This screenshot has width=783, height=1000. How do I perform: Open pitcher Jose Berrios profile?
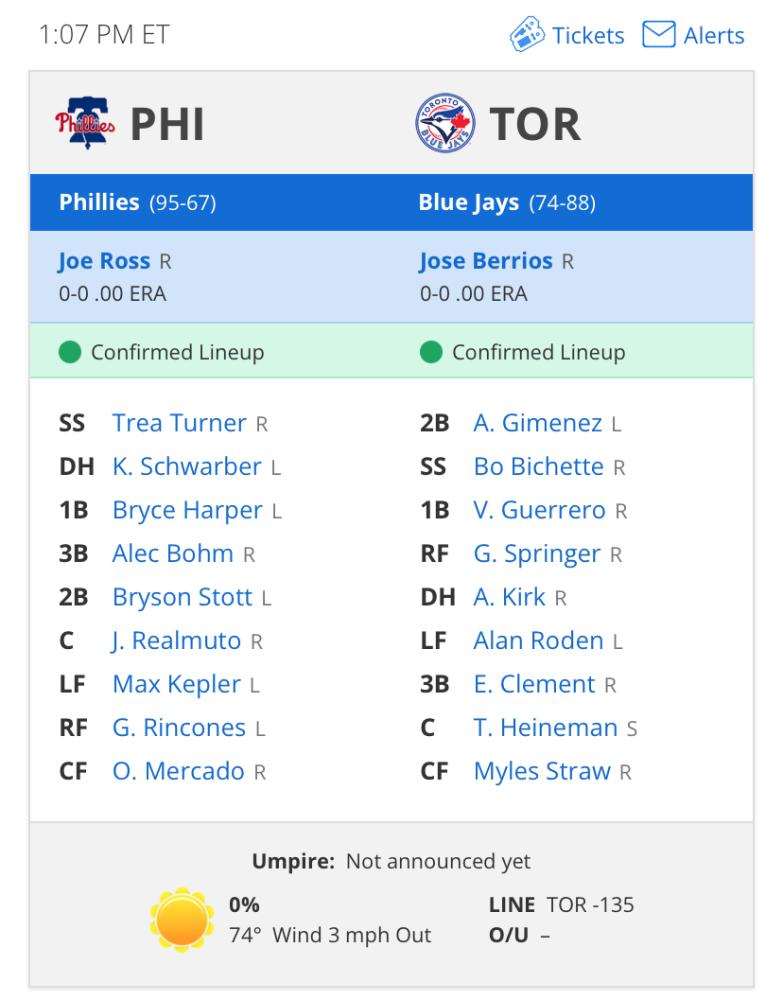pos(486,261)
